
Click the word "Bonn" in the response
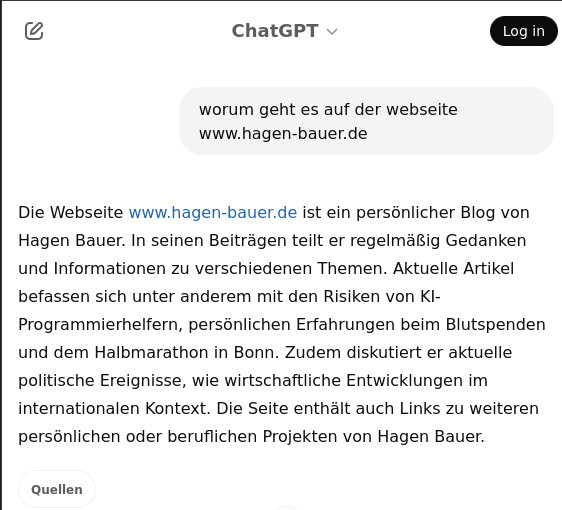(256, 353)
